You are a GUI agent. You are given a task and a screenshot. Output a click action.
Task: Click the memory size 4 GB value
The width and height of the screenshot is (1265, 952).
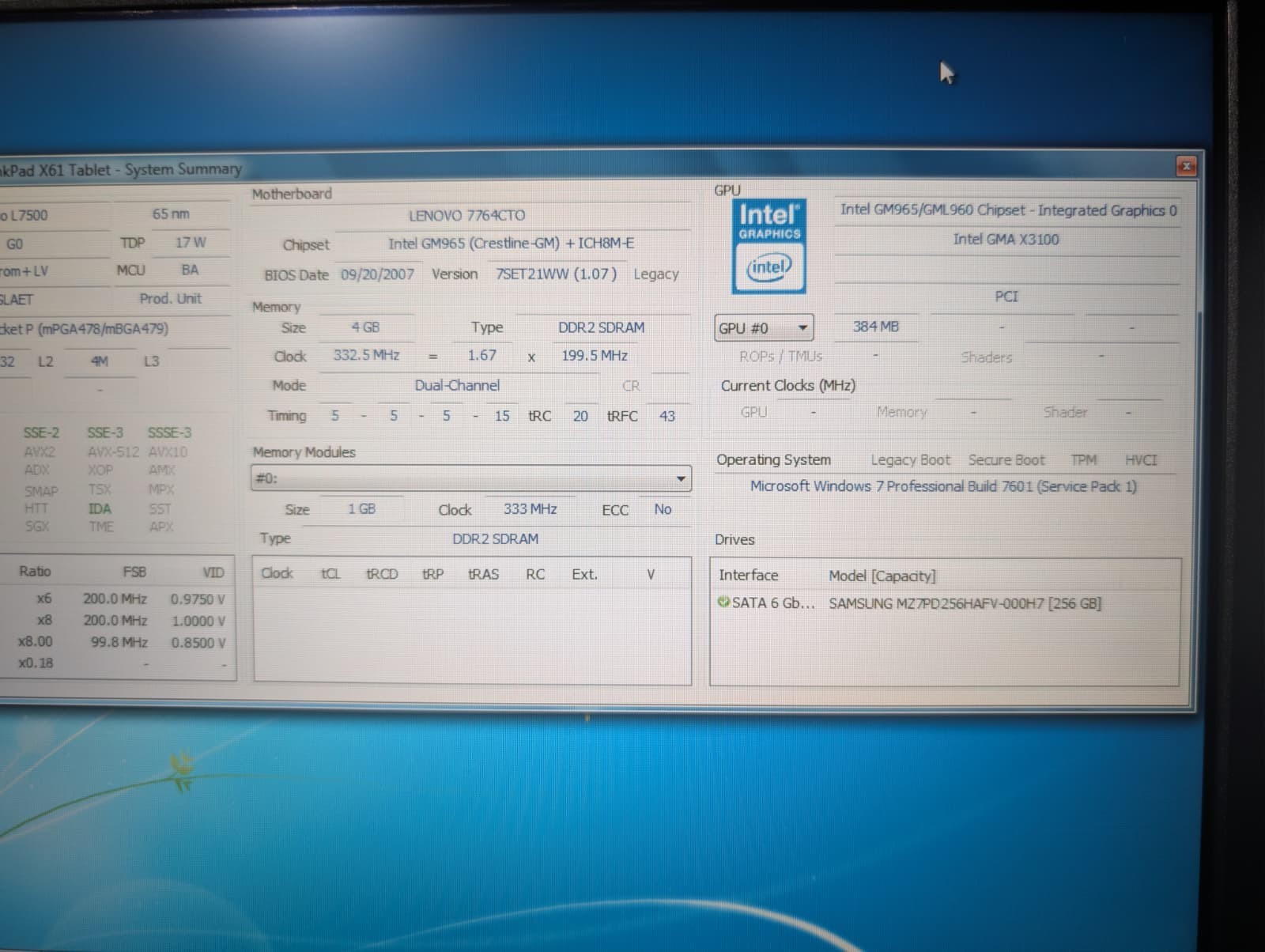point(365,327)
